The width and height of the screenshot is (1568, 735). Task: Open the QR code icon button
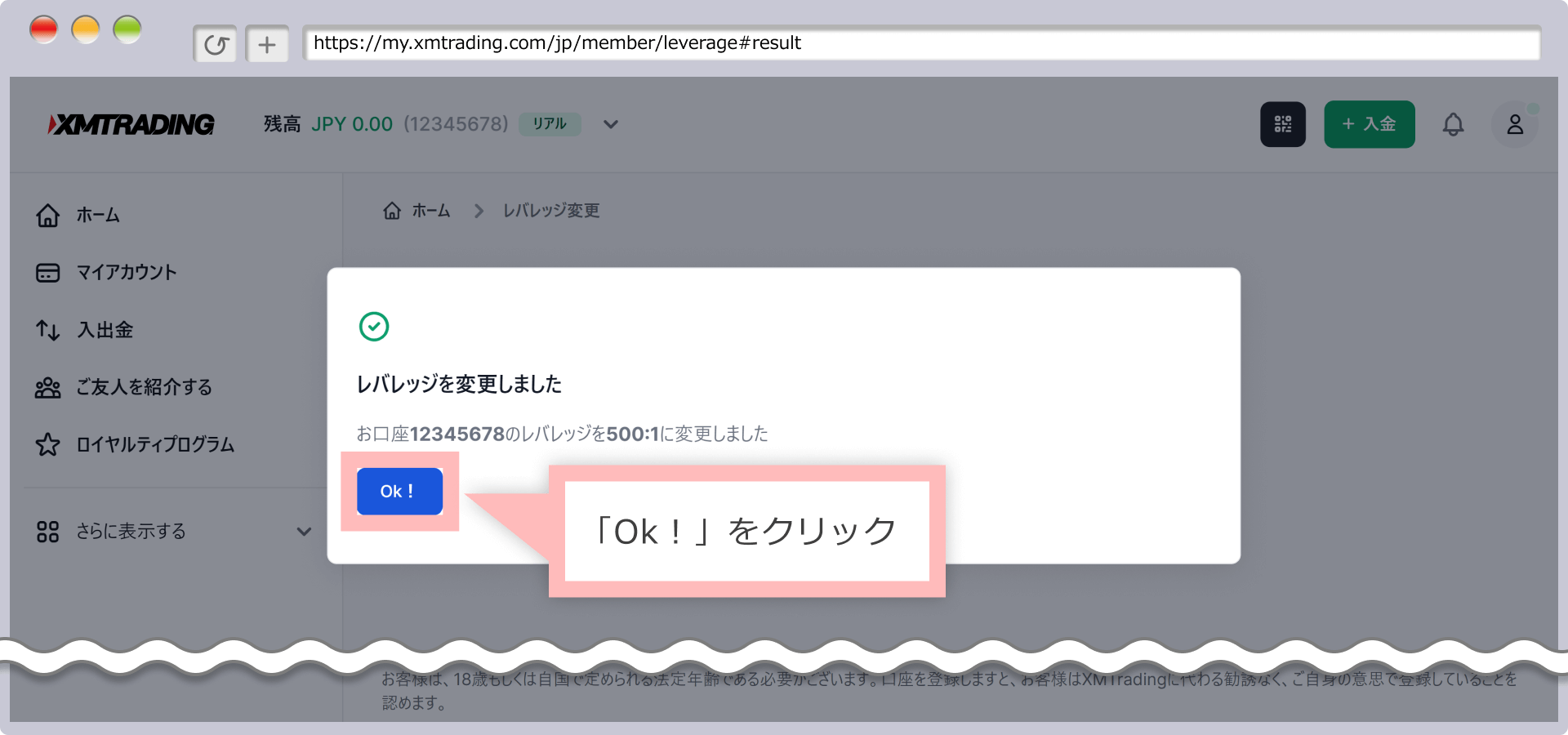(1282, 124)
